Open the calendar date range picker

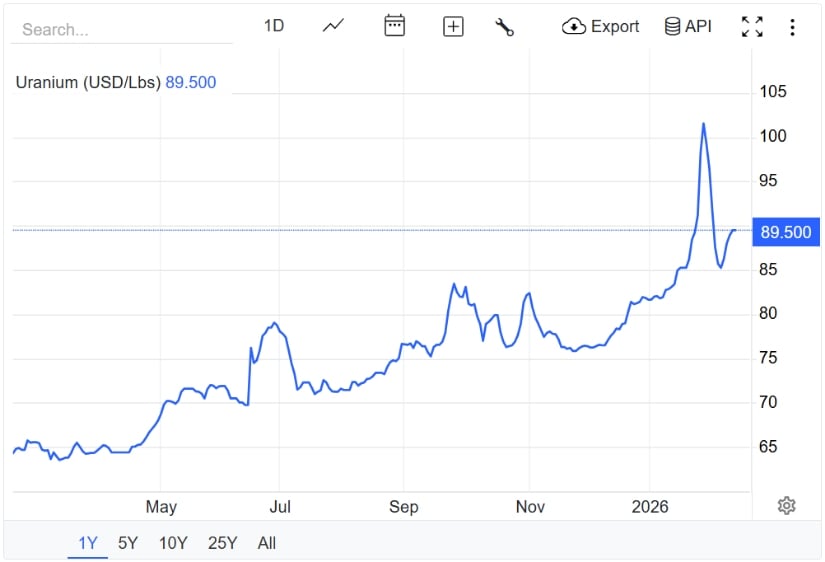click(395, 26)
